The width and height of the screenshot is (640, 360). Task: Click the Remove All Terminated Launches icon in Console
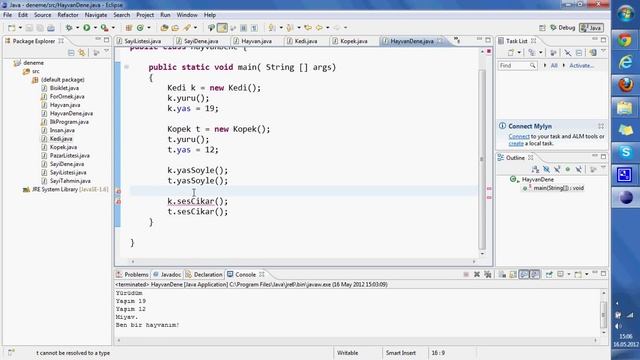[488, 274]
